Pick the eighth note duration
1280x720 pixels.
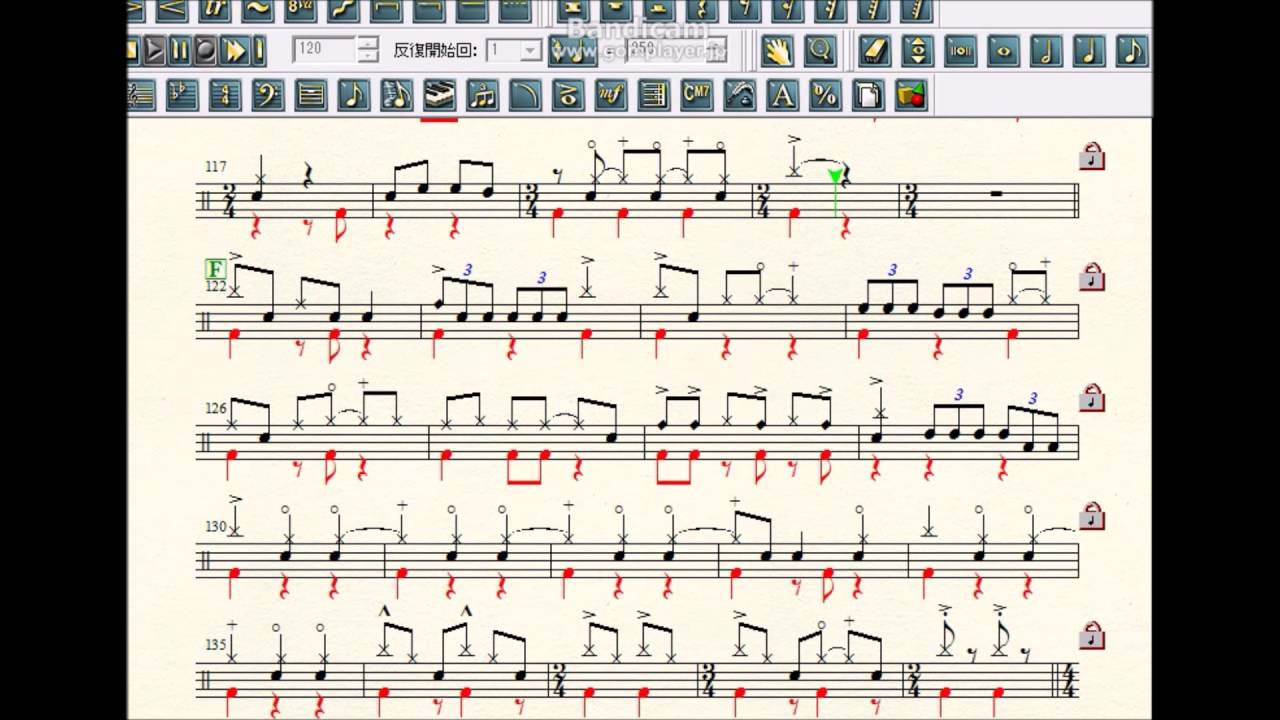click(x=1132, y=50)
